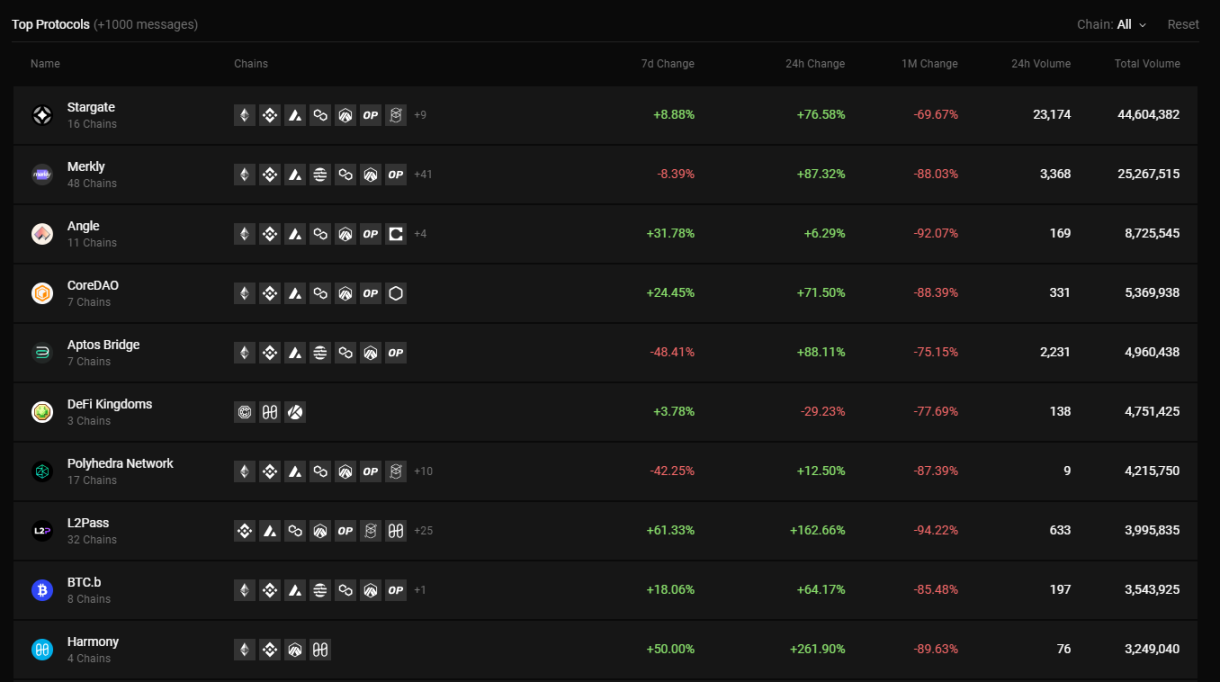Click the Chains column header
The width and height of the screenshot is (1220, 682).
pyautogui.click(x=251, y=64)
